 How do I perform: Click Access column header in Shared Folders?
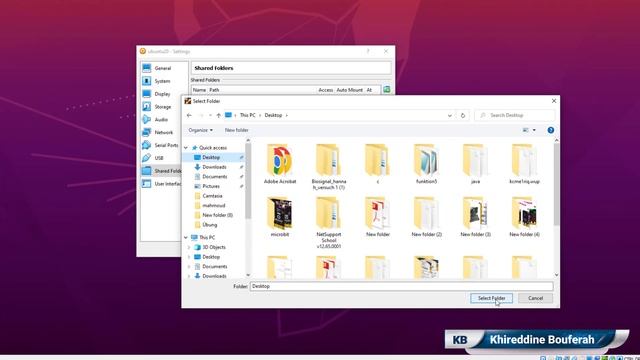coord(326,90)
